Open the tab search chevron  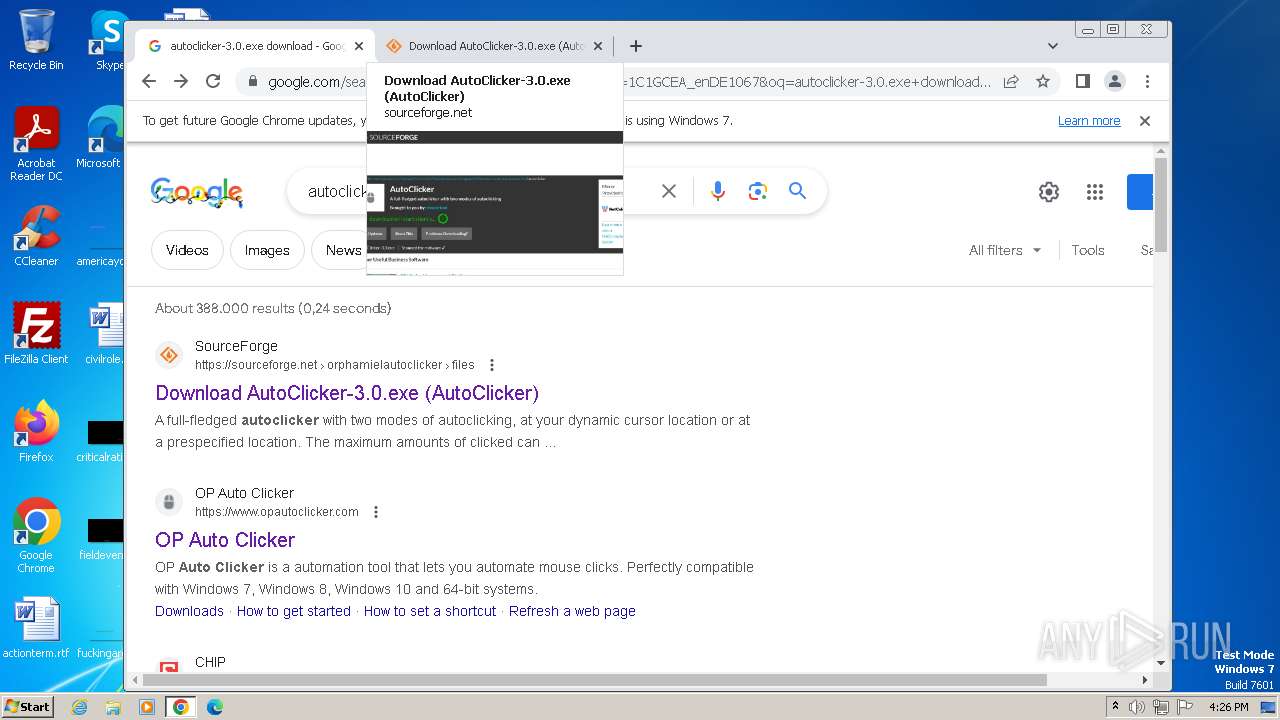(1053, 46)
